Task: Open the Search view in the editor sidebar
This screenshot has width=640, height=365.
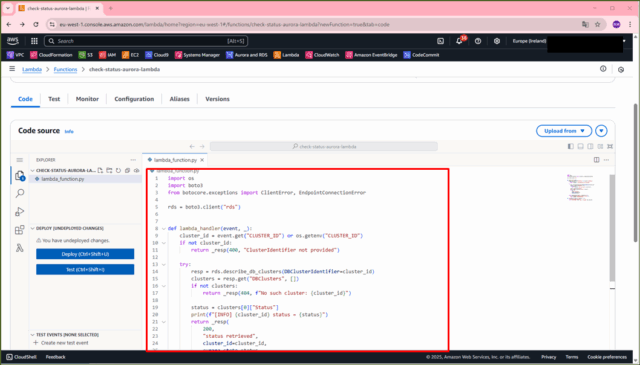Action: tap(20, 194)
